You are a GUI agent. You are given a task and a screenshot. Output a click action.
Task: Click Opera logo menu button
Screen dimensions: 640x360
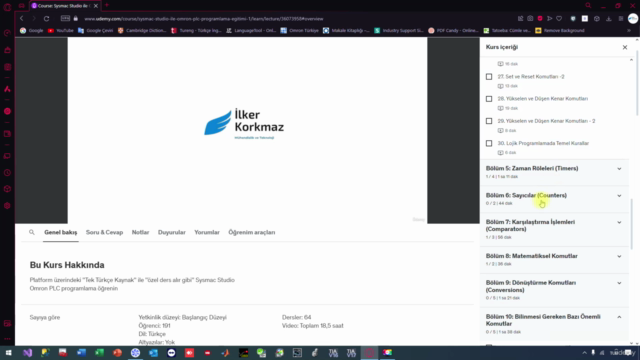(x=7, y=7)
